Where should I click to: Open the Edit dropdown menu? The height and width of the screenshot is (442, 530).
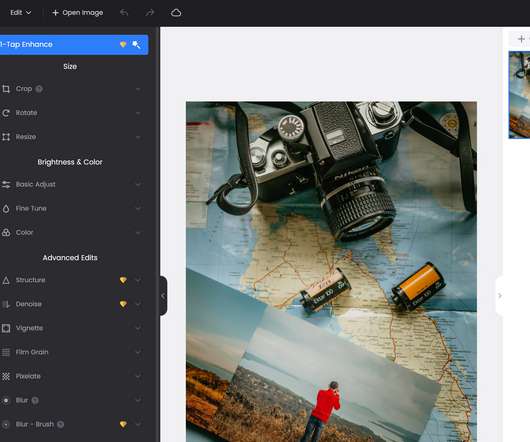[21, 13]
